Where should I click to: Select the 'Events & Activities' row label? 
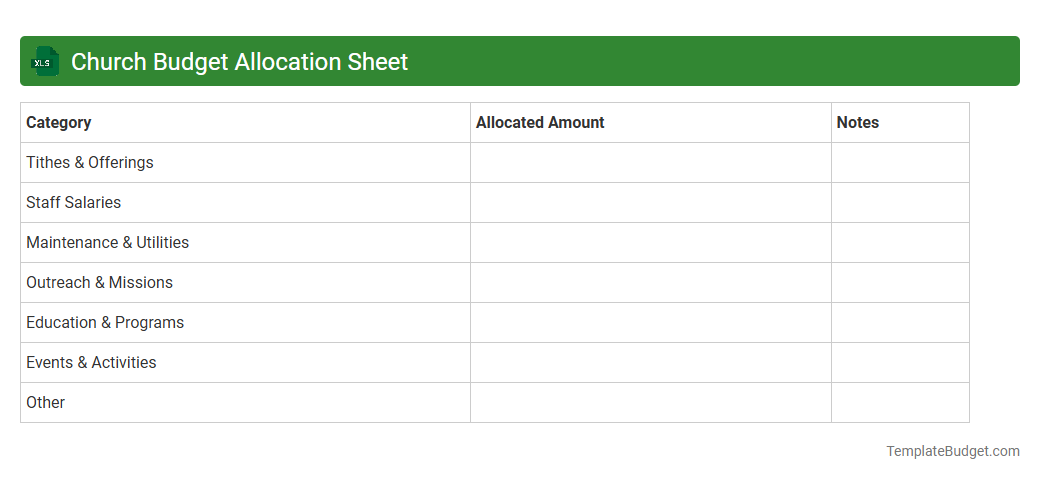click(x=92, y=363)
